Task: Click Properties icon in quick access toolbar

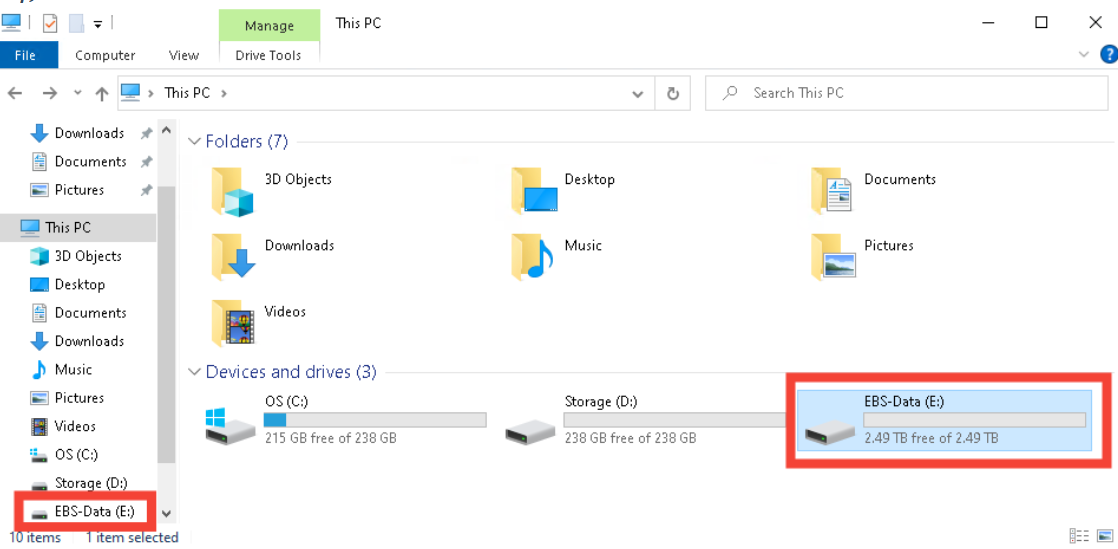Action: tap(49, 23)
